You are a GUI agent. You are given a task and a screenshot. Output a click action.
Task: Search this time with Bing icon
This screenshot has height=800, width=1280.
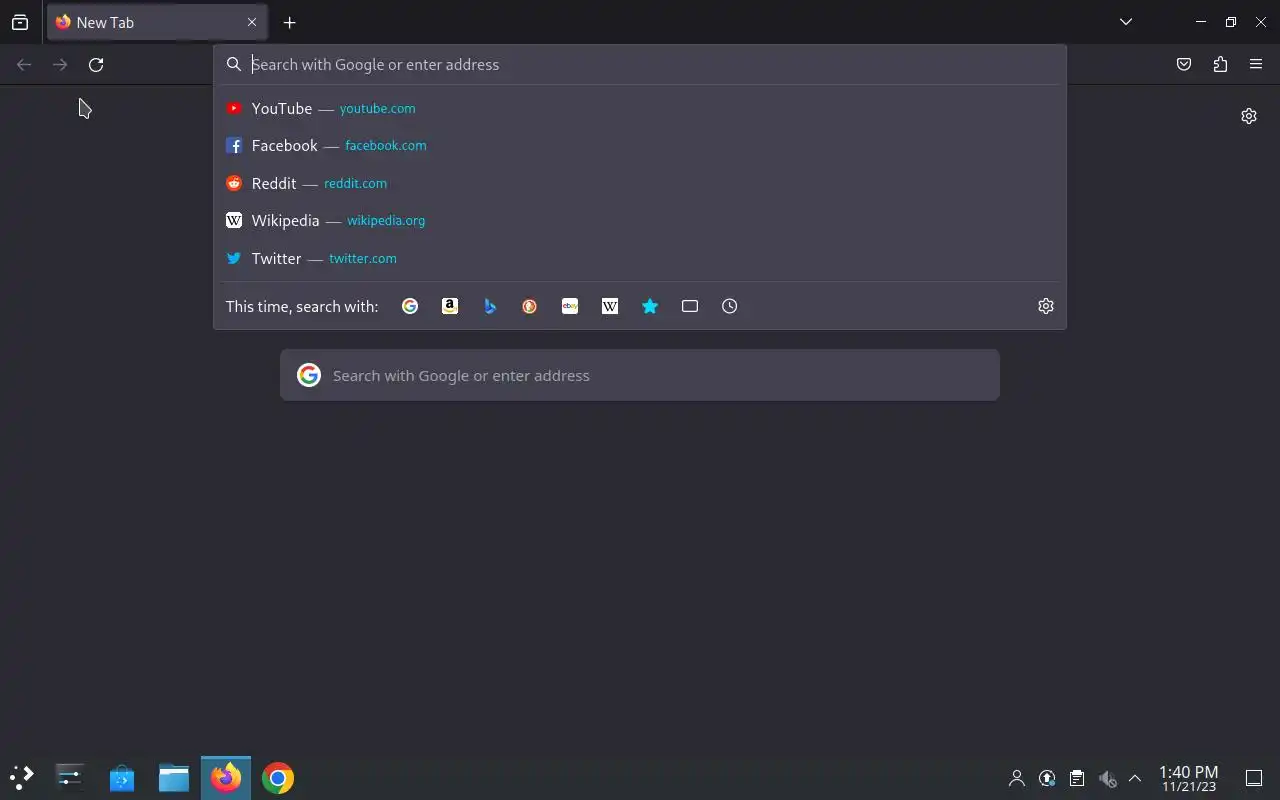[490, 306]
